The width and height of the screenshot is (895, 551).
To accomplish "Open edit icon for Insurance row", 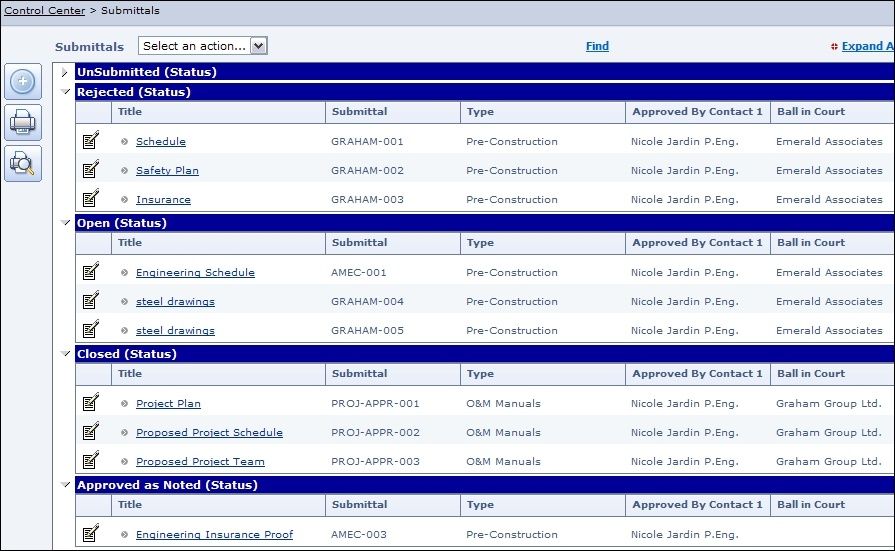I will [91, 199].
